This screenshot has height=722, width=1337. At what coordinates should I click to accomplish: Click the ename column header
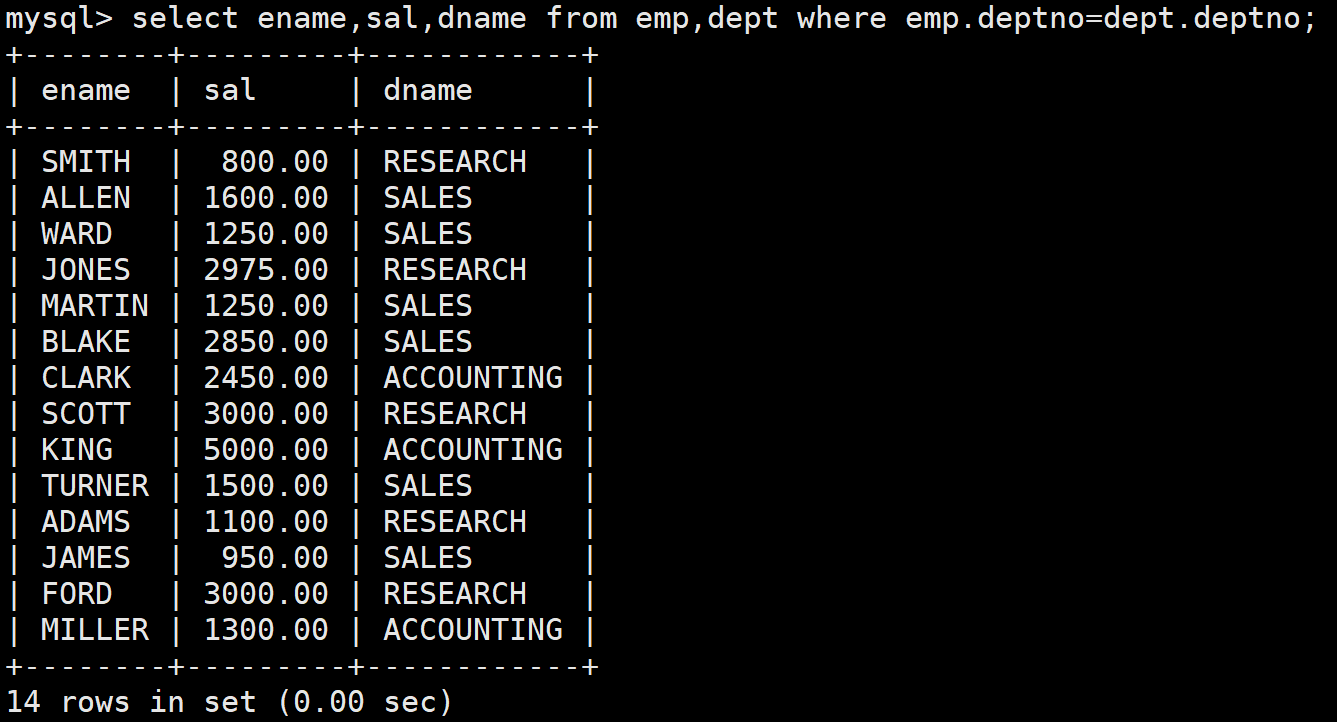coord(86,91)
